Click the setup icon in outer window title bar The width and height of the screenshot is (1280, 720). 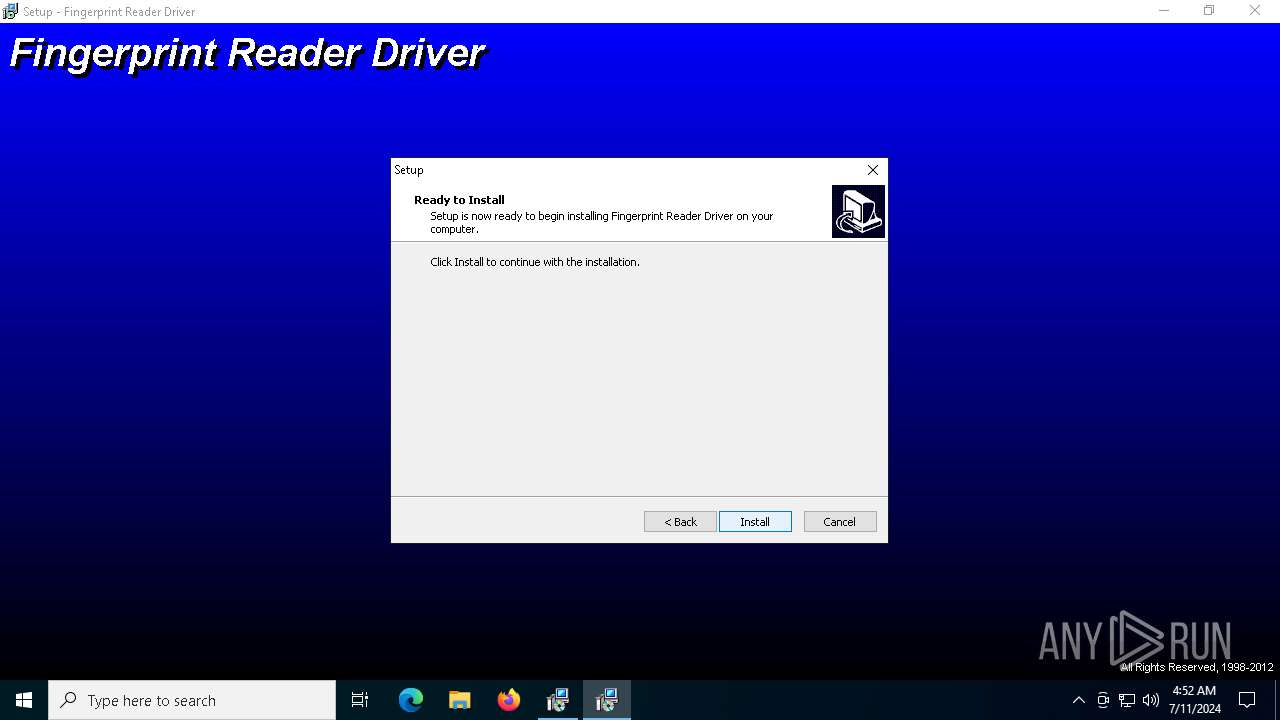[11, 11]
